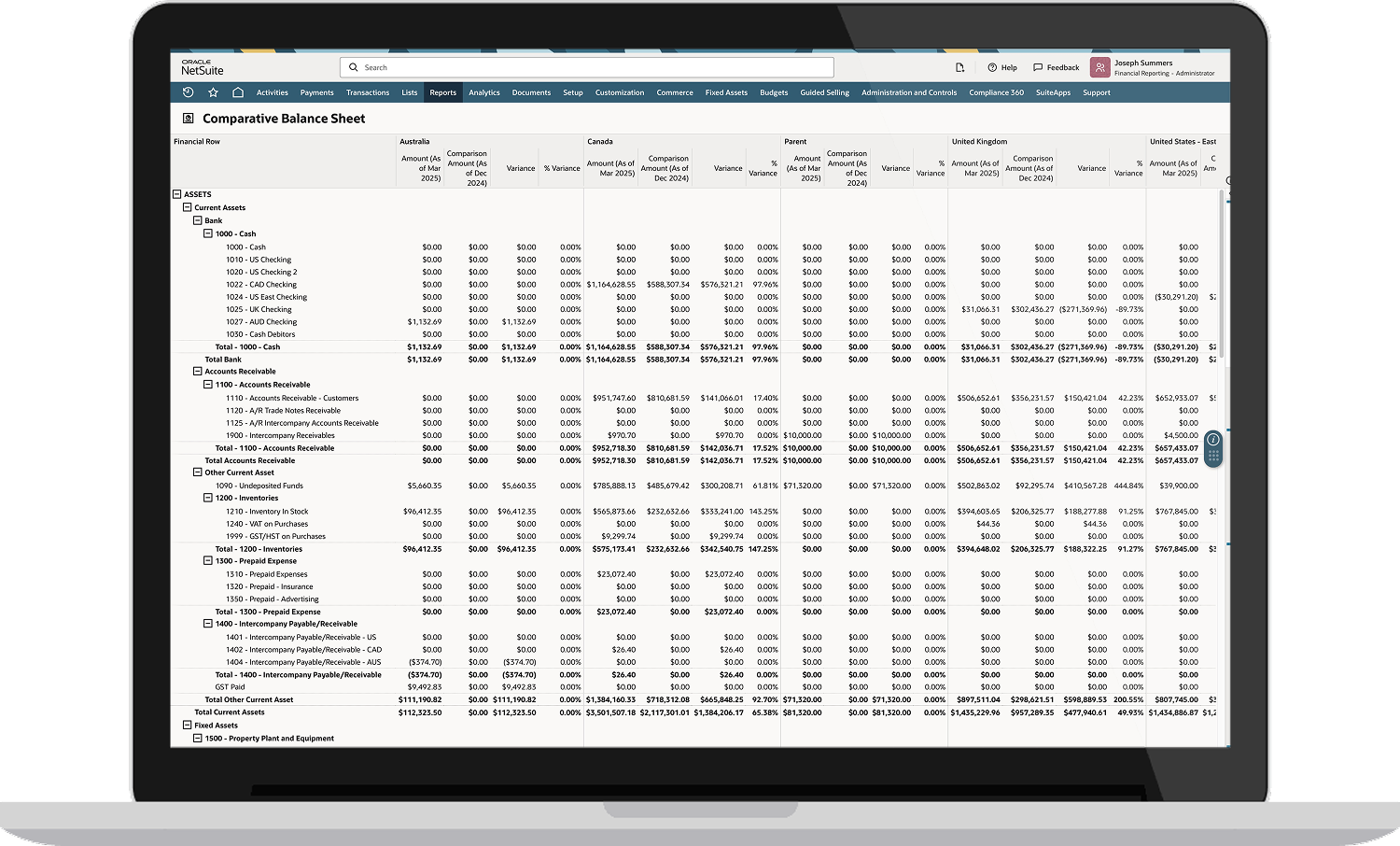Image resolution: width=1400 pixels, height=846 pixels.
Task: Collapse the Current Assets group
Action: (x=187, y=207)
